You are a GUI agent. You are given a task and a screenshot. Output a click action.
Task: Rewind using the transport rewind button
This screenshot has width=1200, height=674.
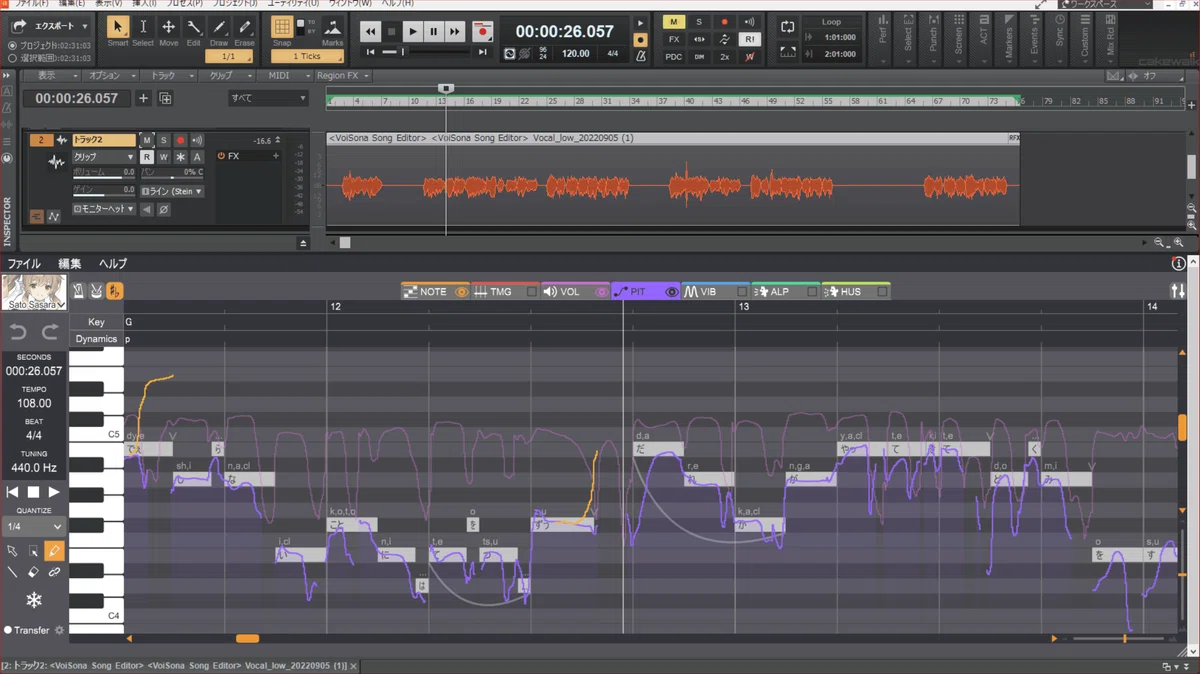(371, 32)
